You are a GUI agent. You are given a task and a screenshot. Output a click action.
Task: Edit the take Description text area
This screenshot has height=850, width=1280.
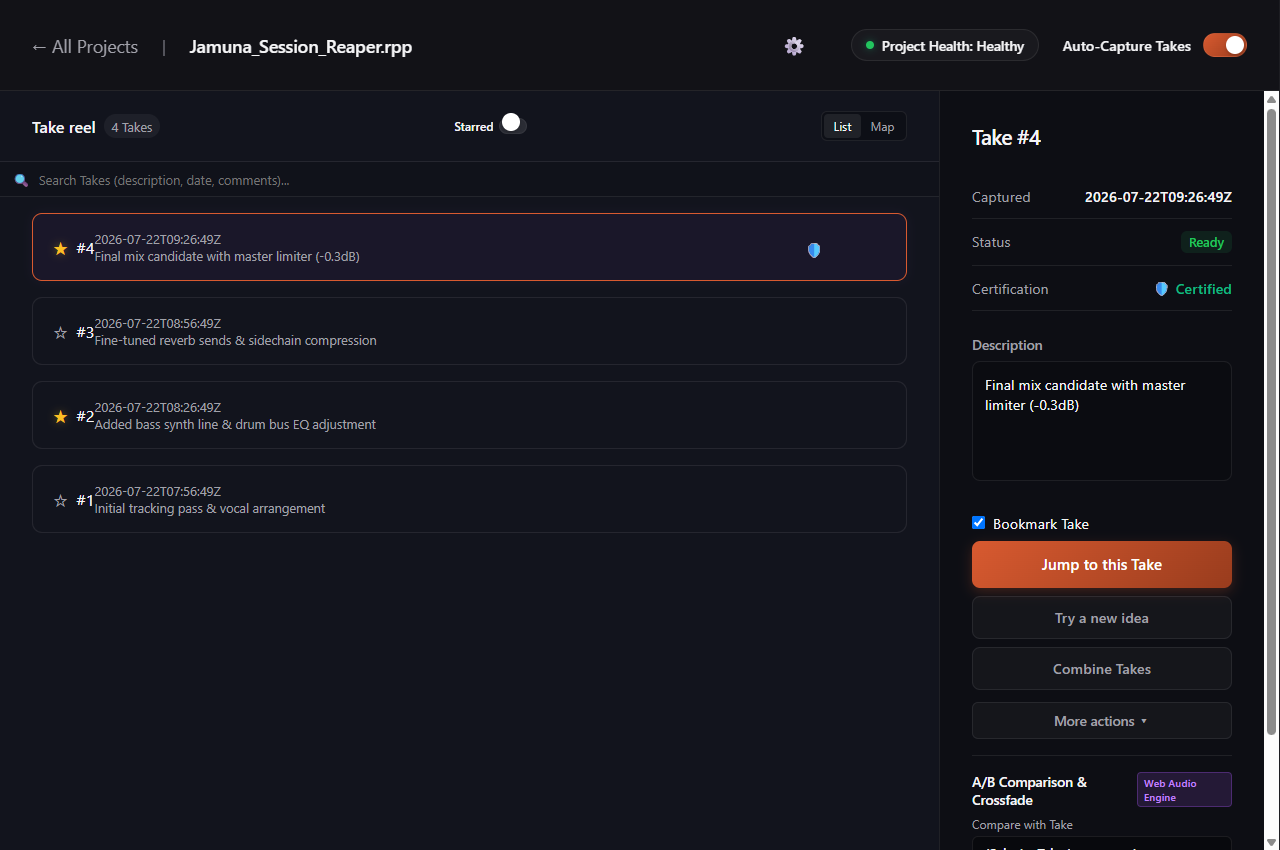click(1102, 421)
